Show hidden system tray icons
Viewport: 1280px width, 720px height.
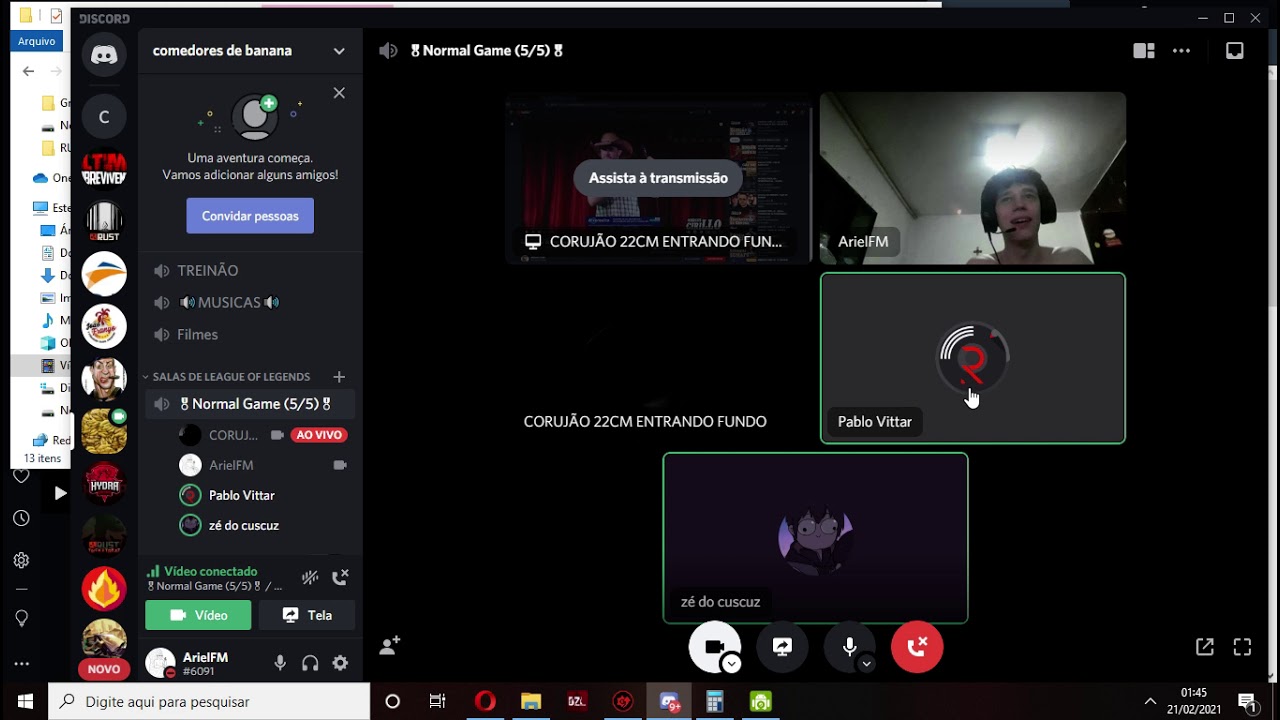coord(1150,702)
